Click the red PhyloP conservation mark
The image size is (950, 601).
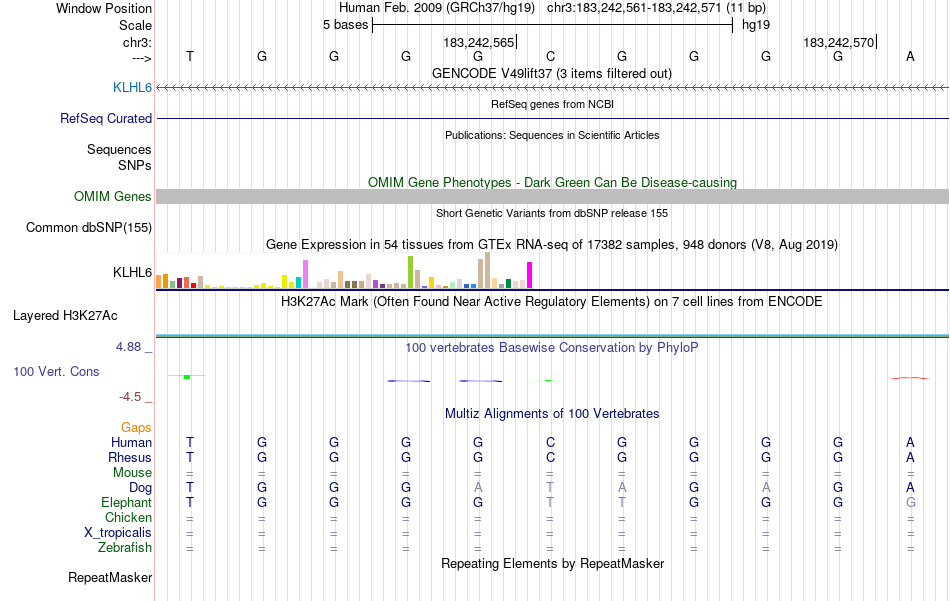909,378
